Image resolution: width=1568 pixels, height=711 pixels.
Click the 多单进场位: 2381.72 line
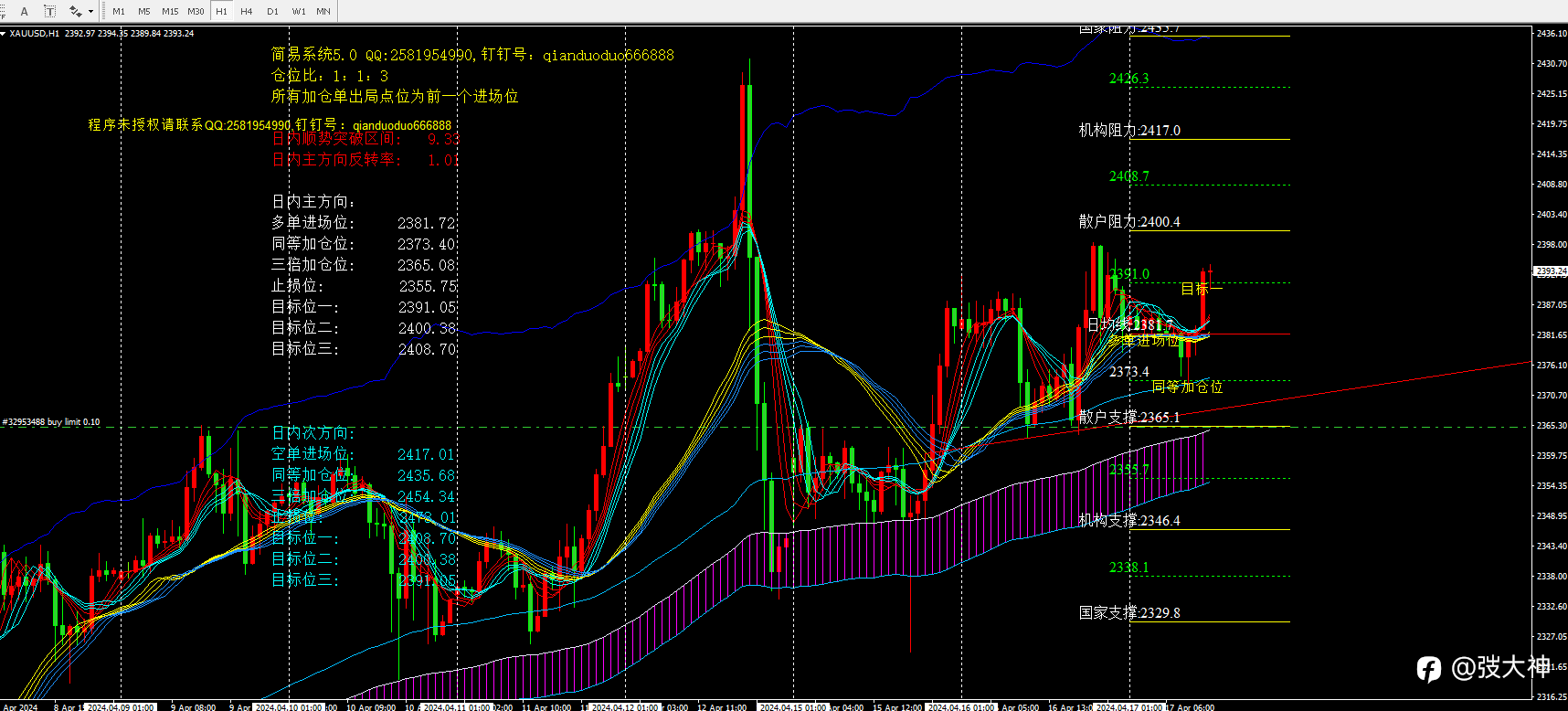[x=364, y=223]
